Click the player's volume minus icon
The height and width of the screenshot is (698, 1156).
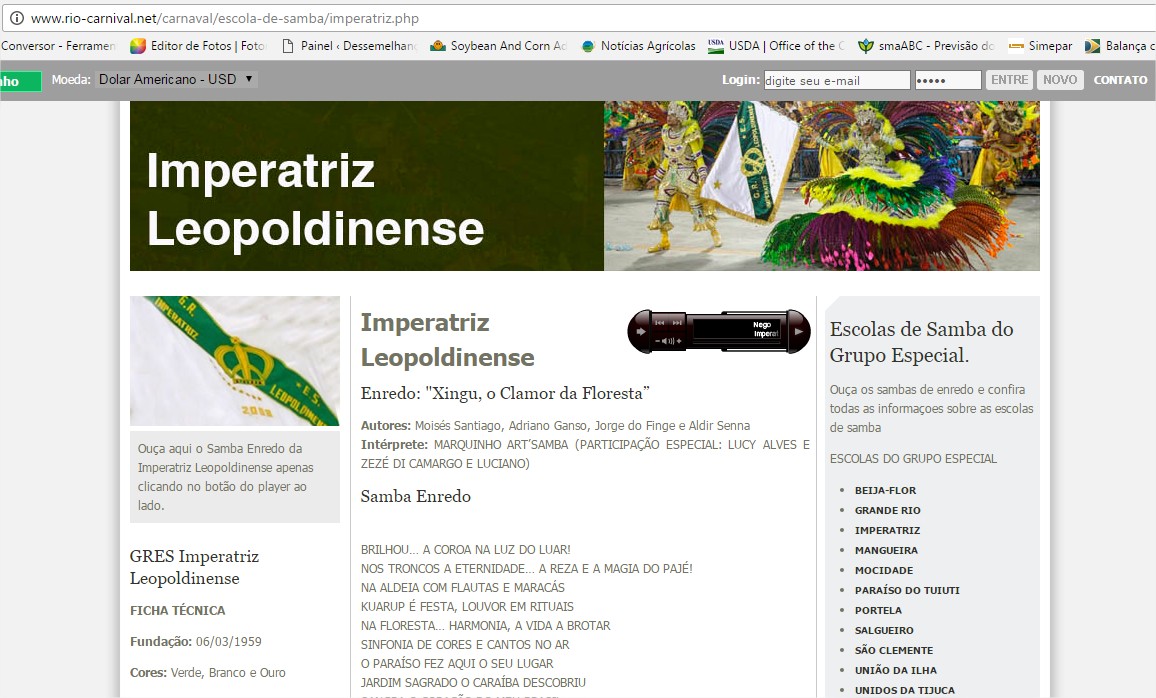[658, 341]
